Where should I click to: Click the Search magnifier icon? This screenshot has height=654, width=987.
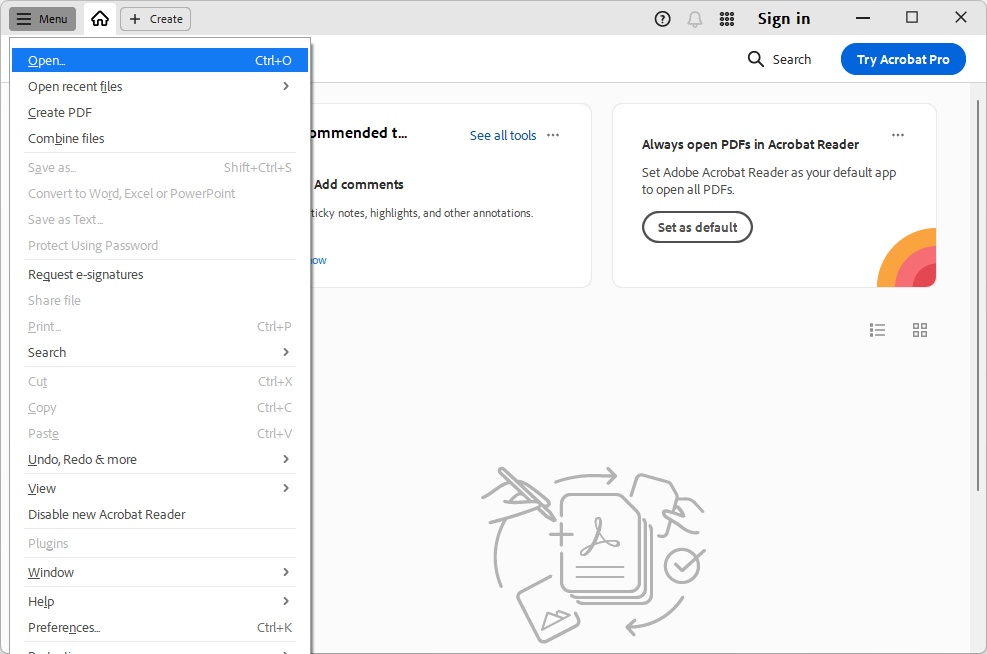click(755, 59)
